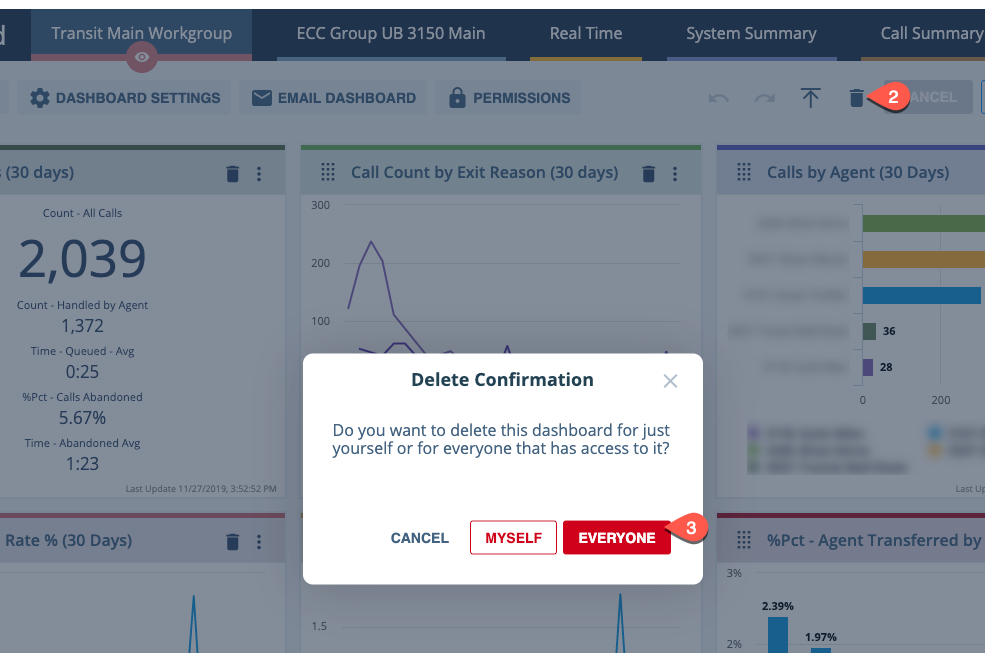Click the 0:25 queued average time
Image resolution: width=985 pixels, height=653 pixels.
tap(82, 371)
